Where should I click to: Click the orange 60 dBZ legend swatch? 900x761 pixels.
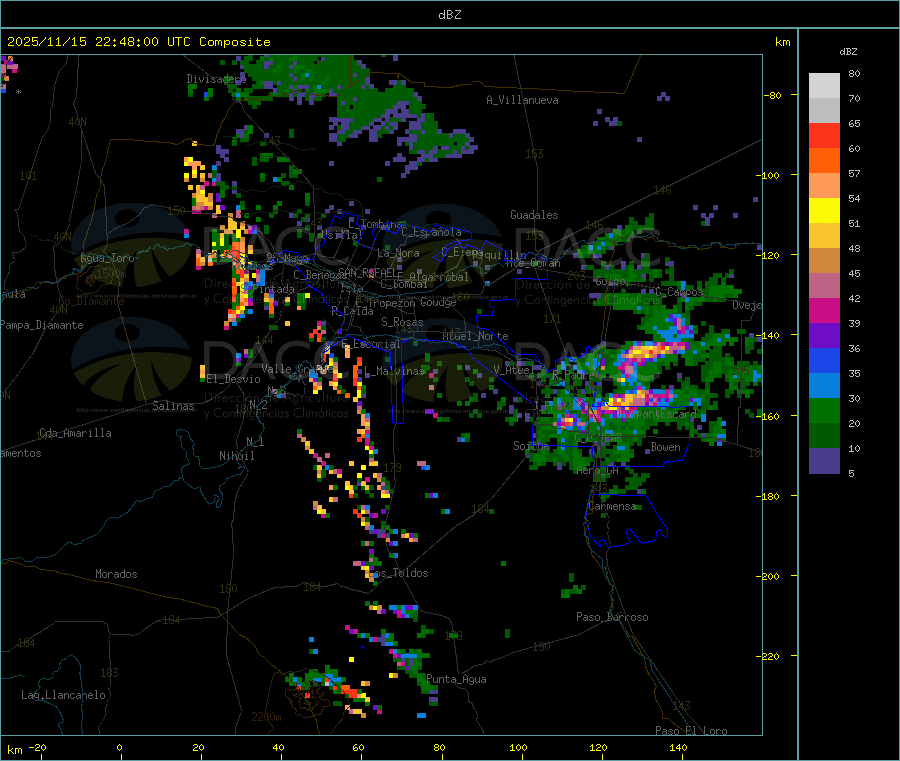click(824, 161)
